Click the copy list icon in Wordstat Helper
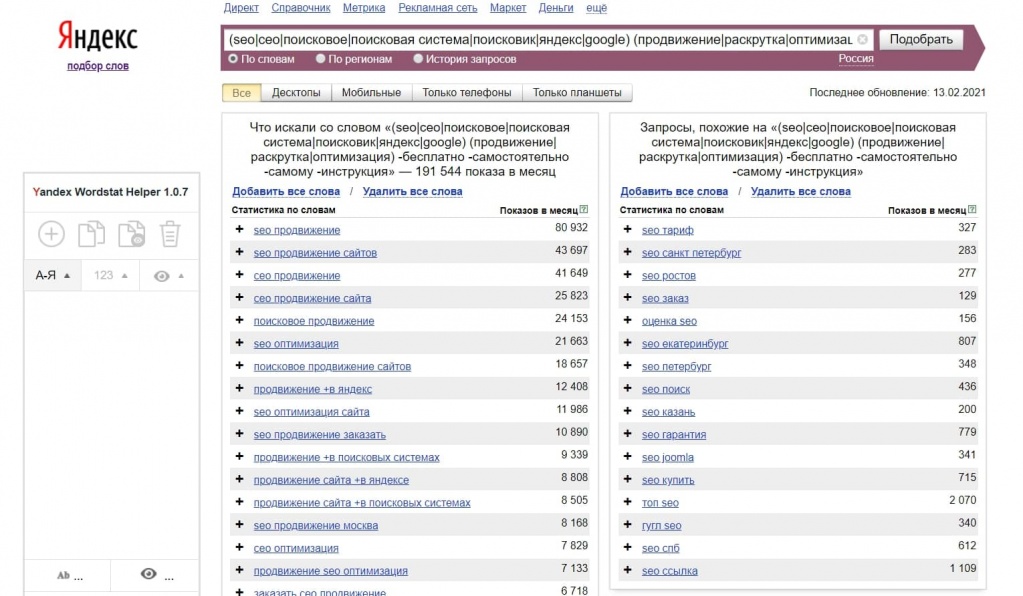Screen dimensions: 1023x596 pyautogui.click(x=91, y=234)
